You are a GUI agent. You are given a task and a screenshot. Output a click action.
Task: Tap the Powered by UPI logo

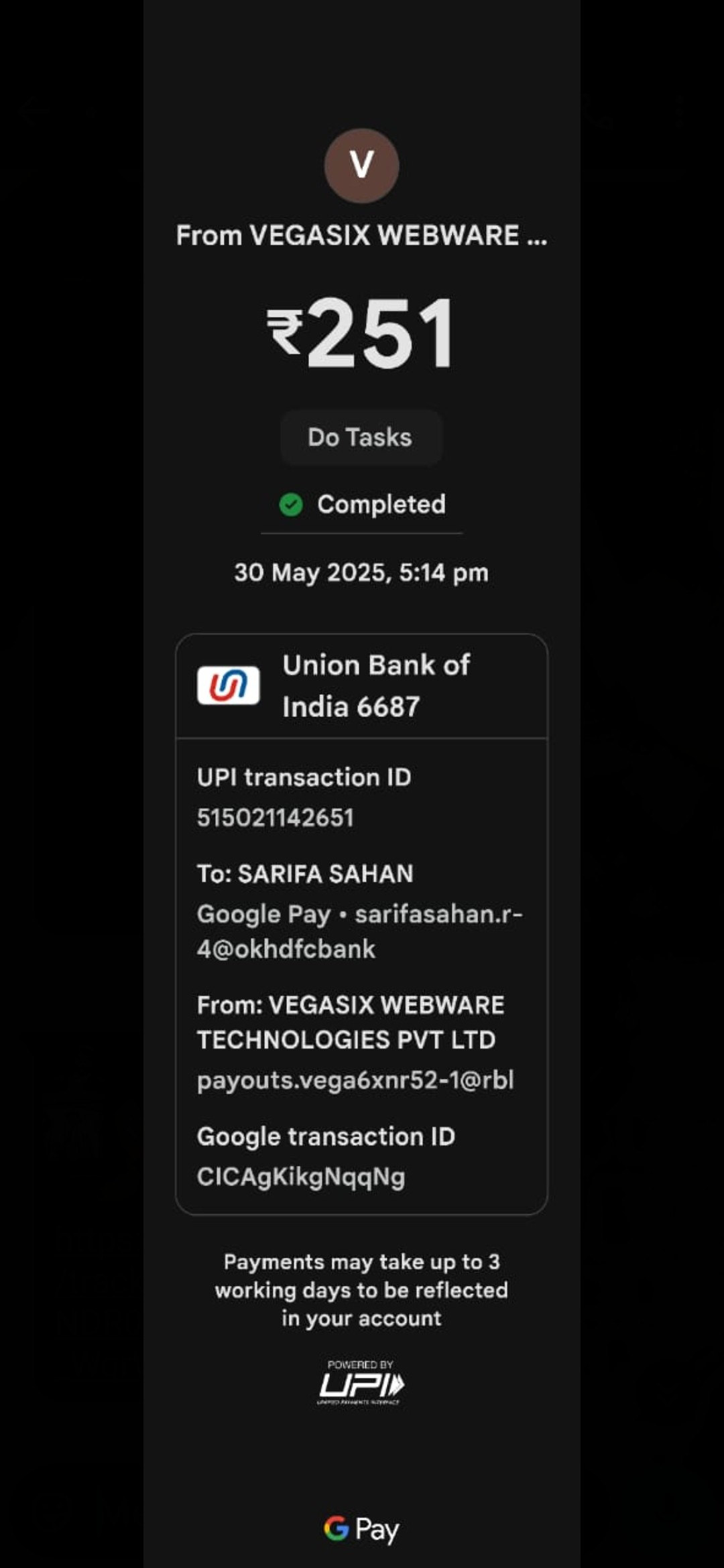point(361,1382)
